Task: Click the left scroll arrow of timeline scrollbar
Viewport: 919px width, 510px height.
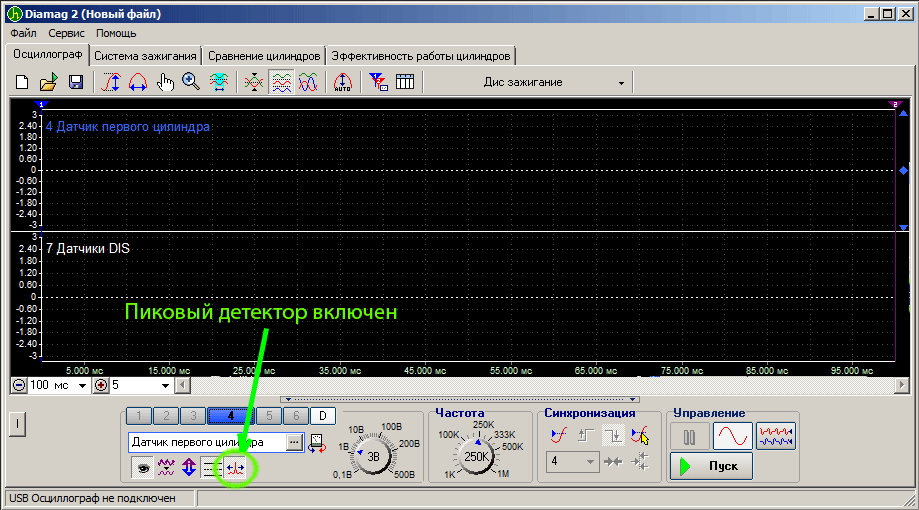Action: coord(182,385)
